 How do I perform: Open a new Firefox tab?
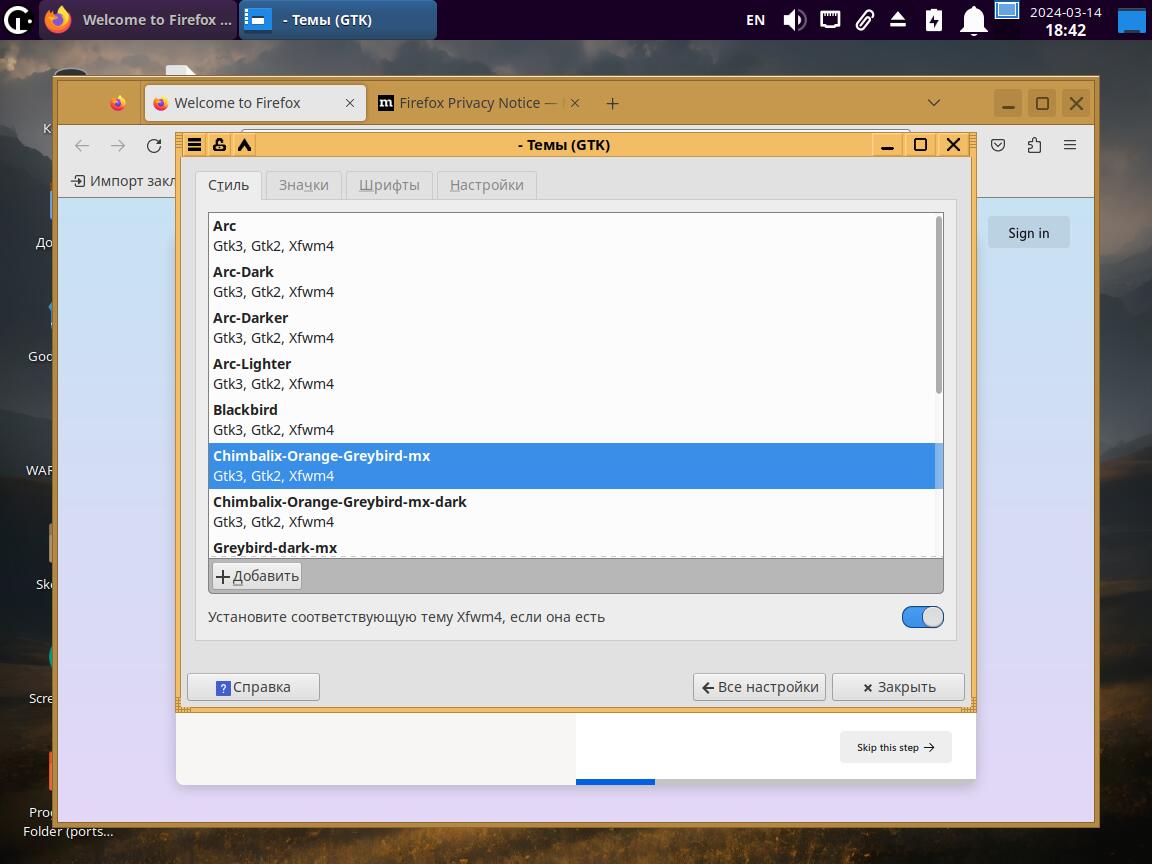[x=612, y=104]
